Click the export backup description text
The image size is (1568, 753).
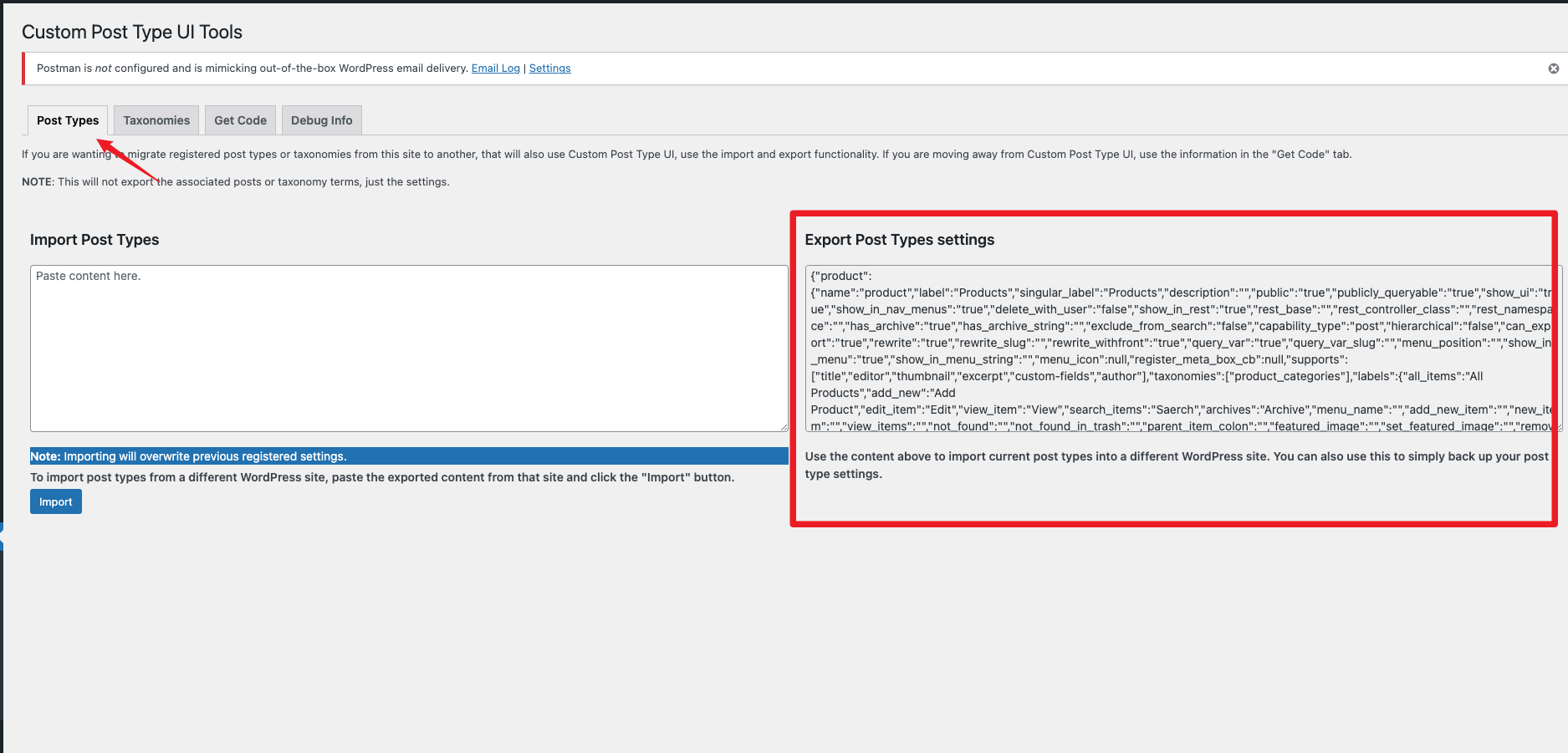[1175, 465]
